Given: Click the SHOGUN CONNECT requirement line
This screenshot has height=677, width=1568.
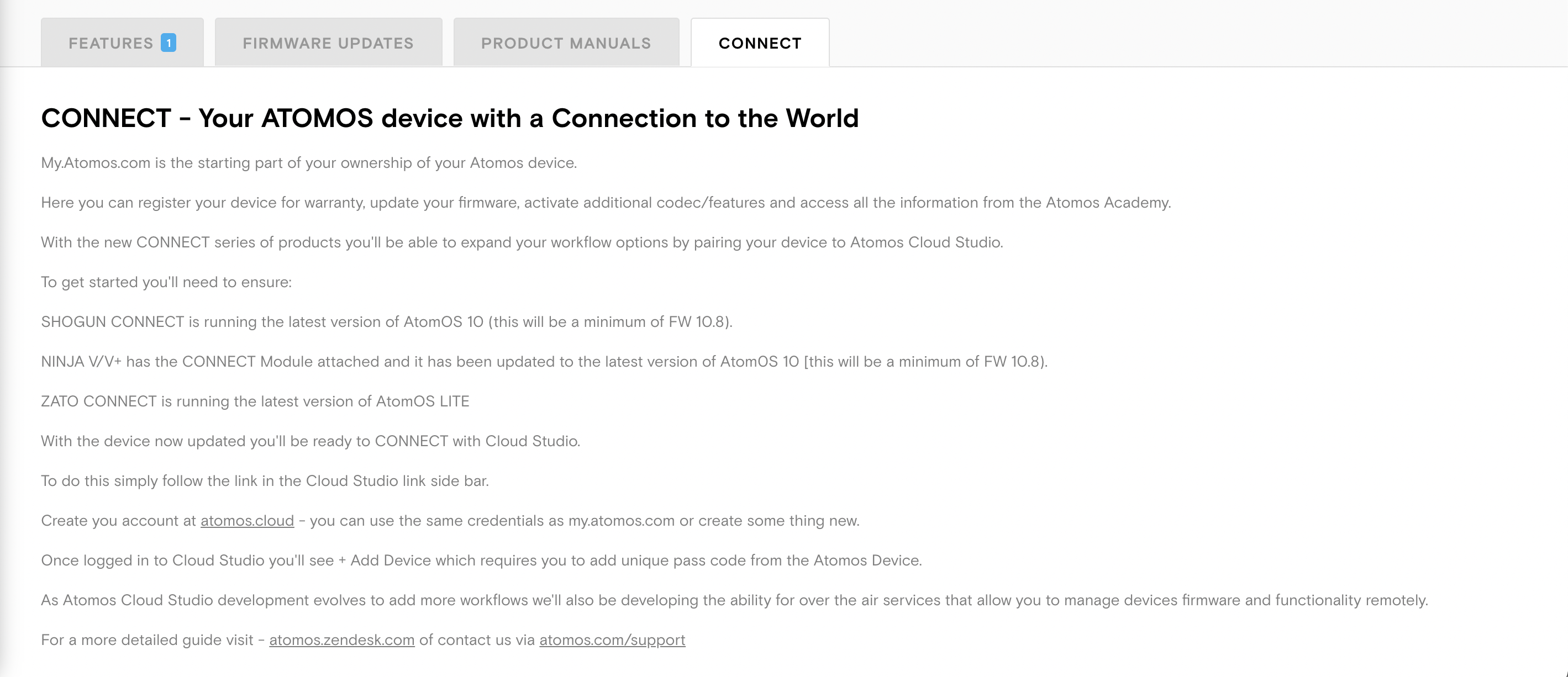Looking at the screenshot, I should [387, 322].
